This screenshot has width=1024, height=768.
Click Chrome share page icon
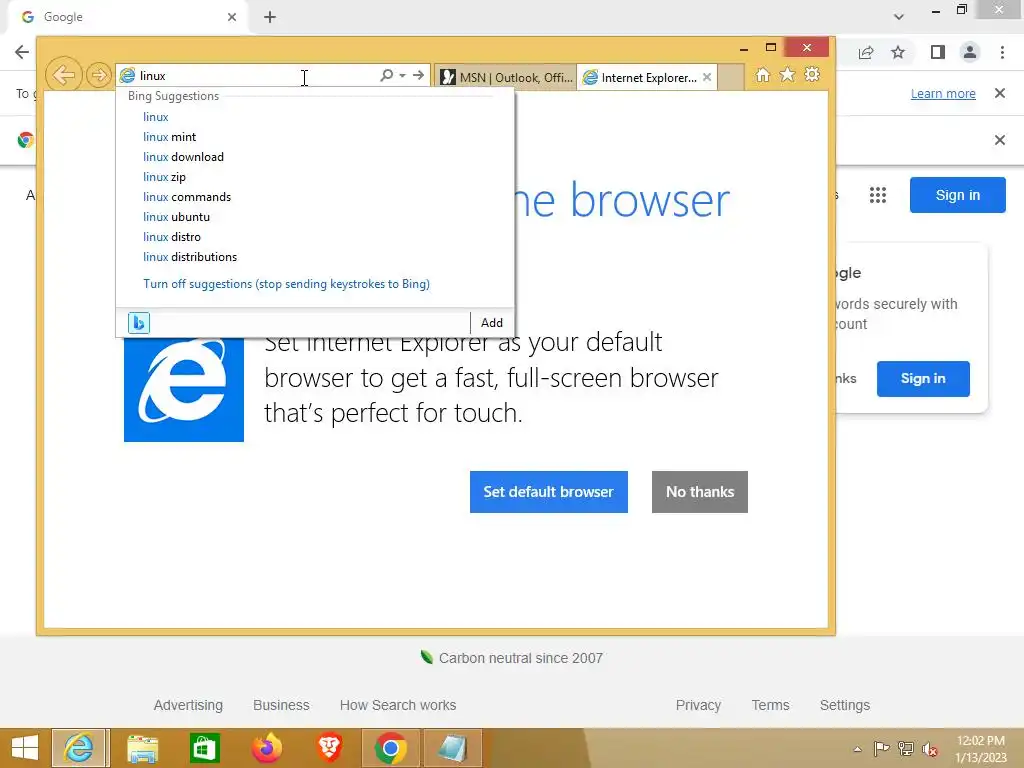[866, 52]
